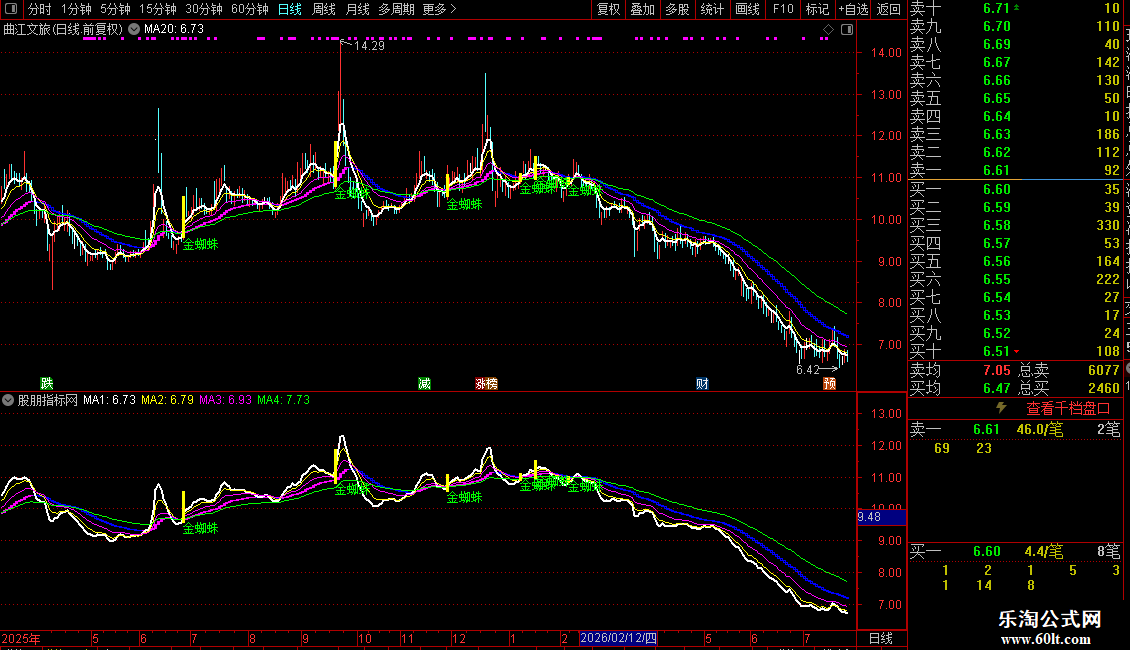Select the 60分钟 period tab
Image resolution: width=1130 pixels, height=650 pixels.
pos(250,9)
